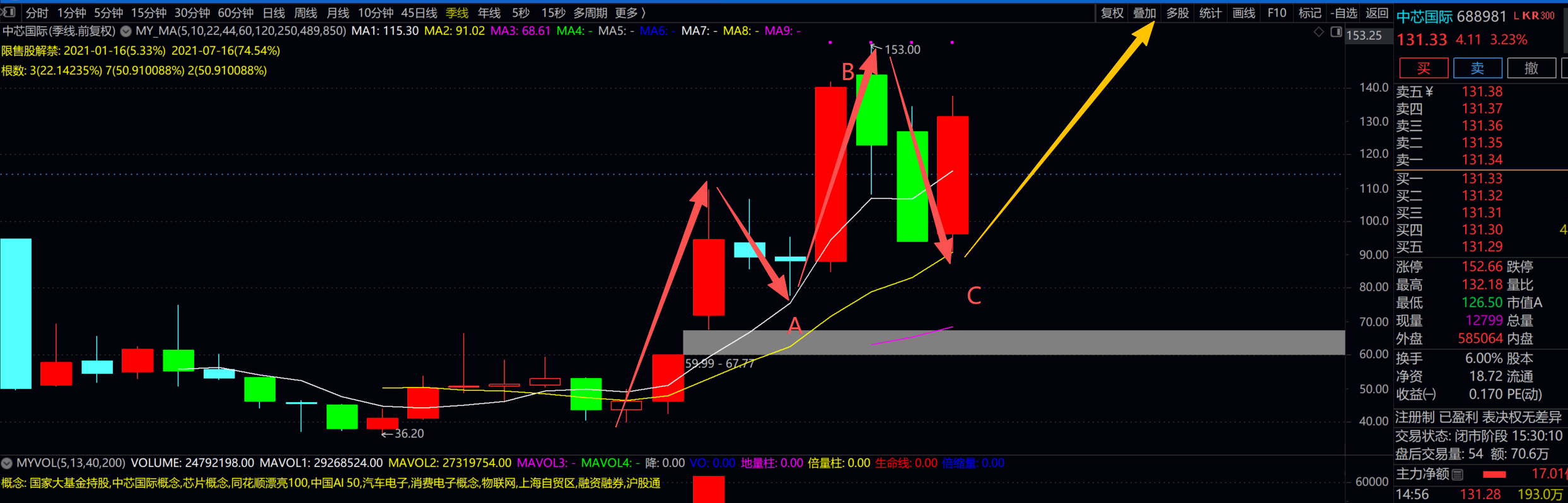The image size is (1568, 503).
Task: Click the diamond icon above the price axis
Action: pyautogui.click(x=1319, y=32)
